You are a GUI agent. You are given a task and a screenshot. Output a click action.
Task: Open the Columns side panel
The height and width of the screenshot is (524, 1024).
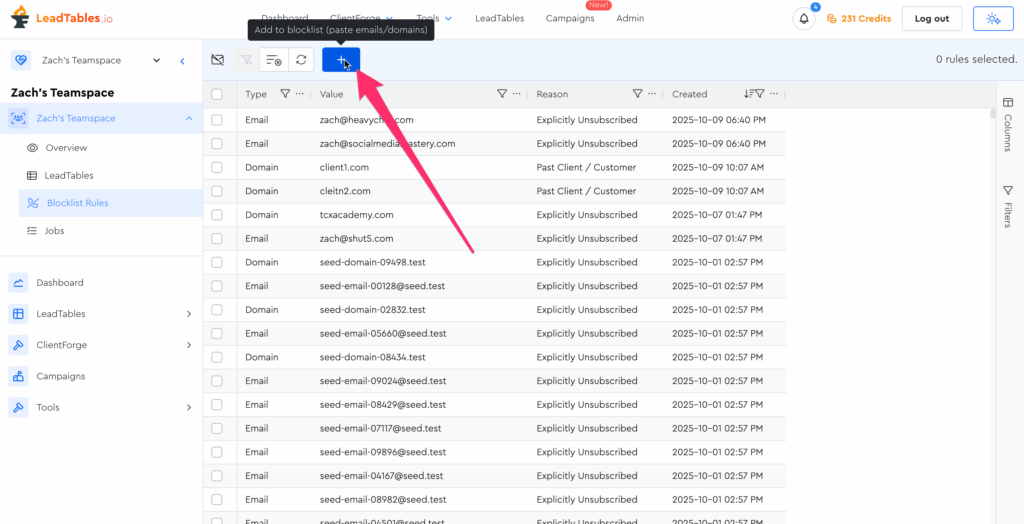[x=1008, y=124]
